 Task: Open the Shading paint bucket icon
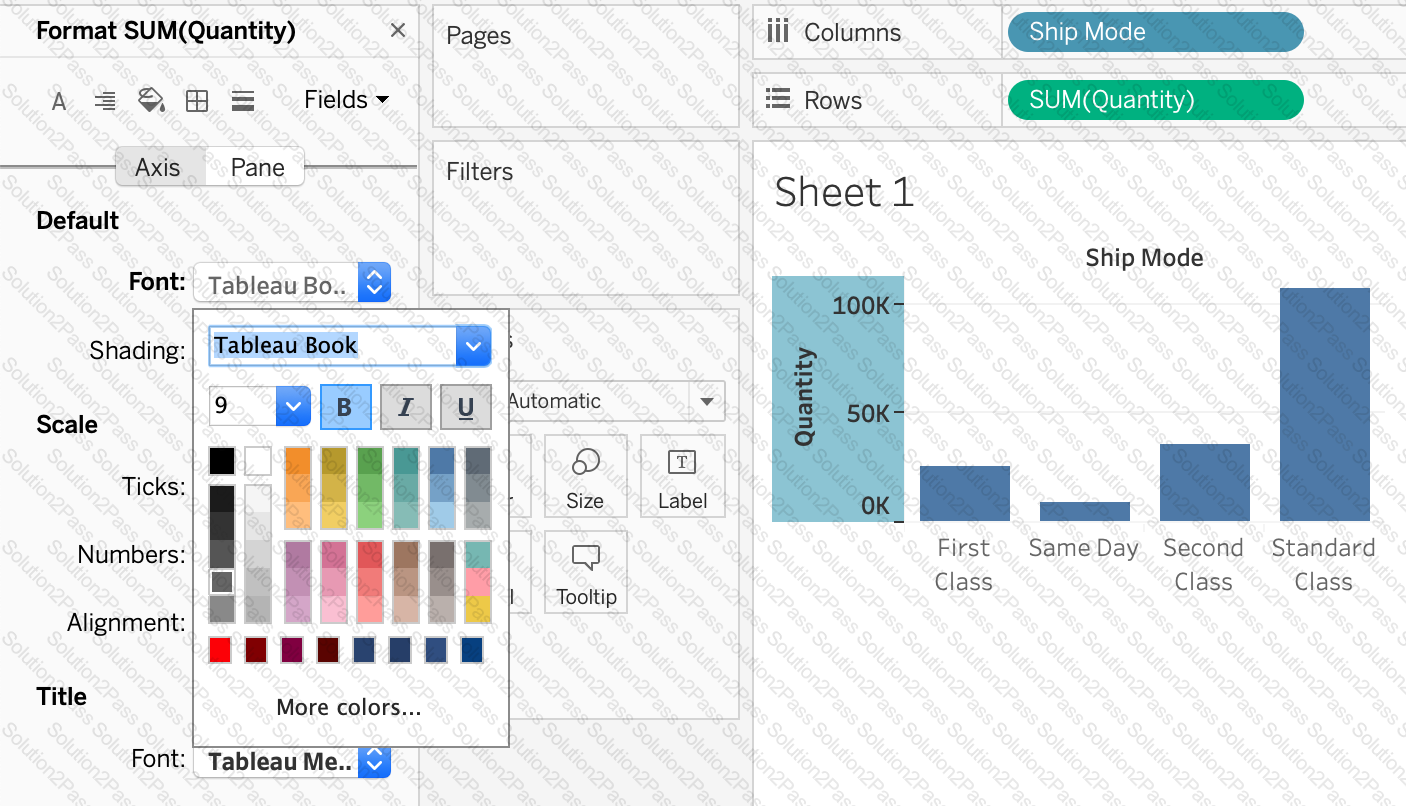click(150, 101)
